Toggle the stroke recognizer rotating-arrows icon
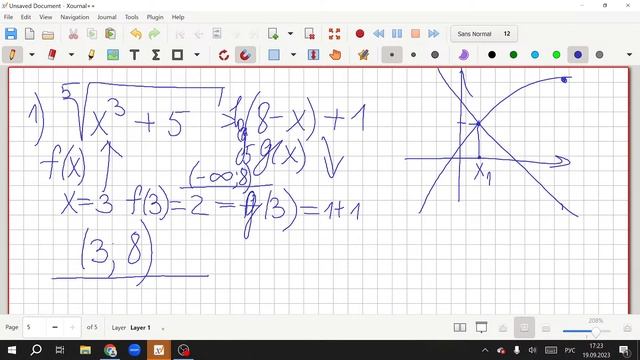The image size is (640, 360). pos(224,55)
